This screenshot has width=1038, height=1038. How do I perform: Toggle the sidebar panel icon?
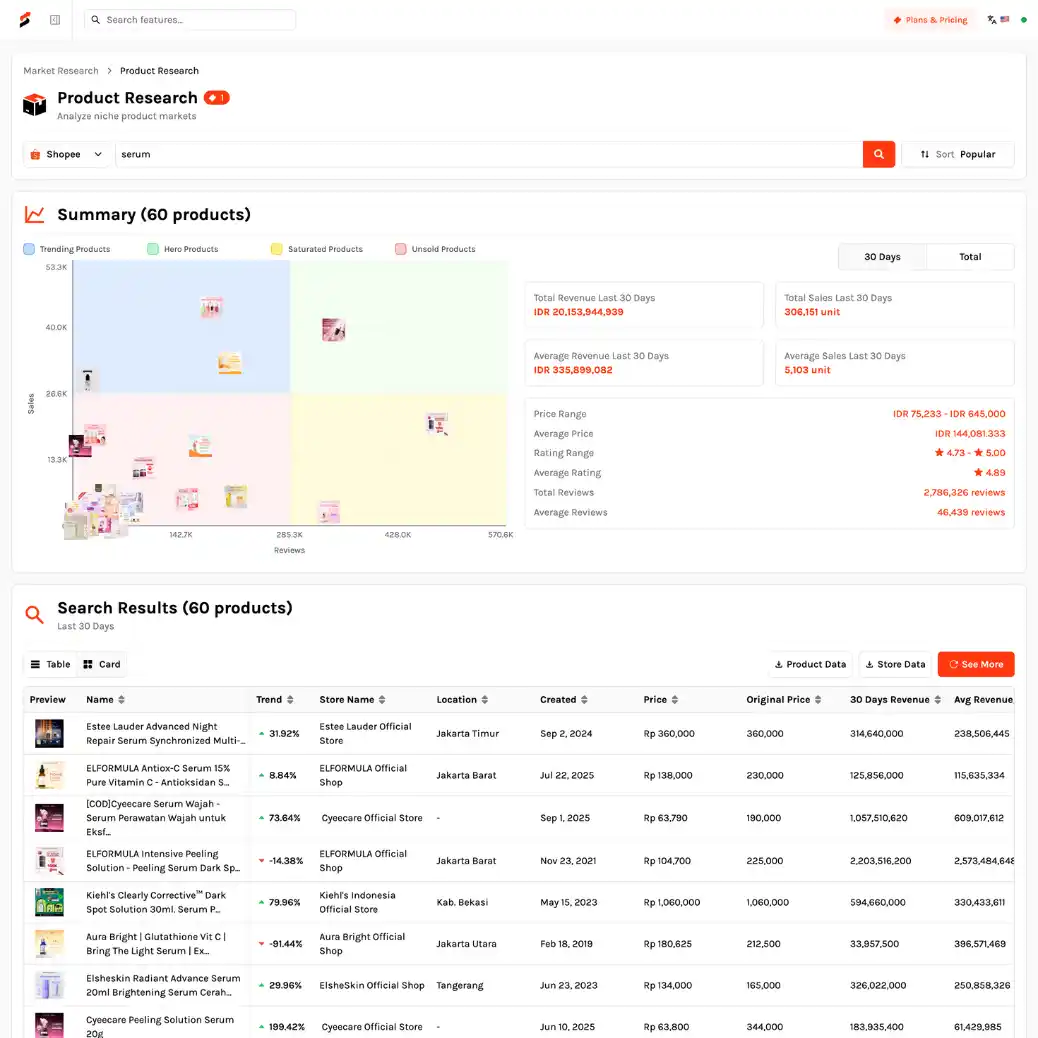[55, 20]
